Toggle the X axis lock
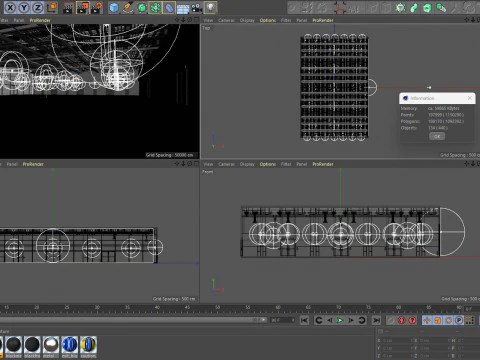The height and width of the screenshot is (360, 480). coord(10,7)
